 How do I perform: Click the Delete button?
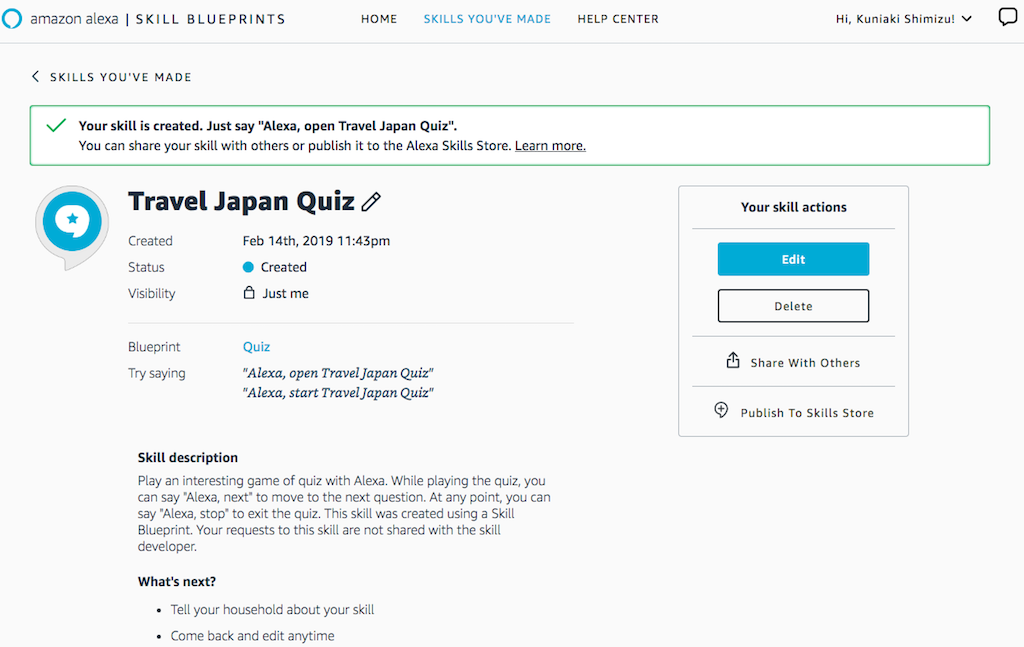(x=793, y=306)
